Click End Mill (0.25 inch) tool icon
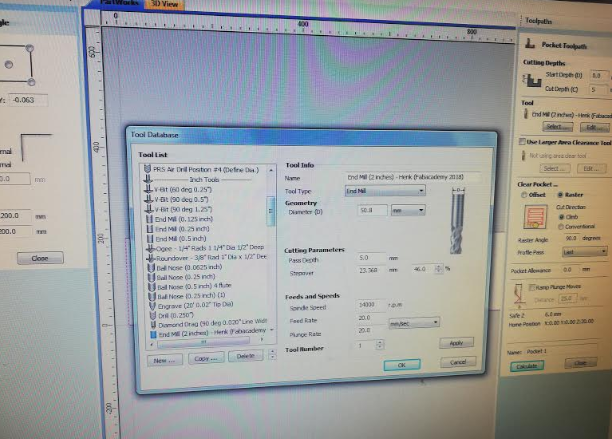Image resolution: width=612 pixels, height=439 pixels. point(150,229)
